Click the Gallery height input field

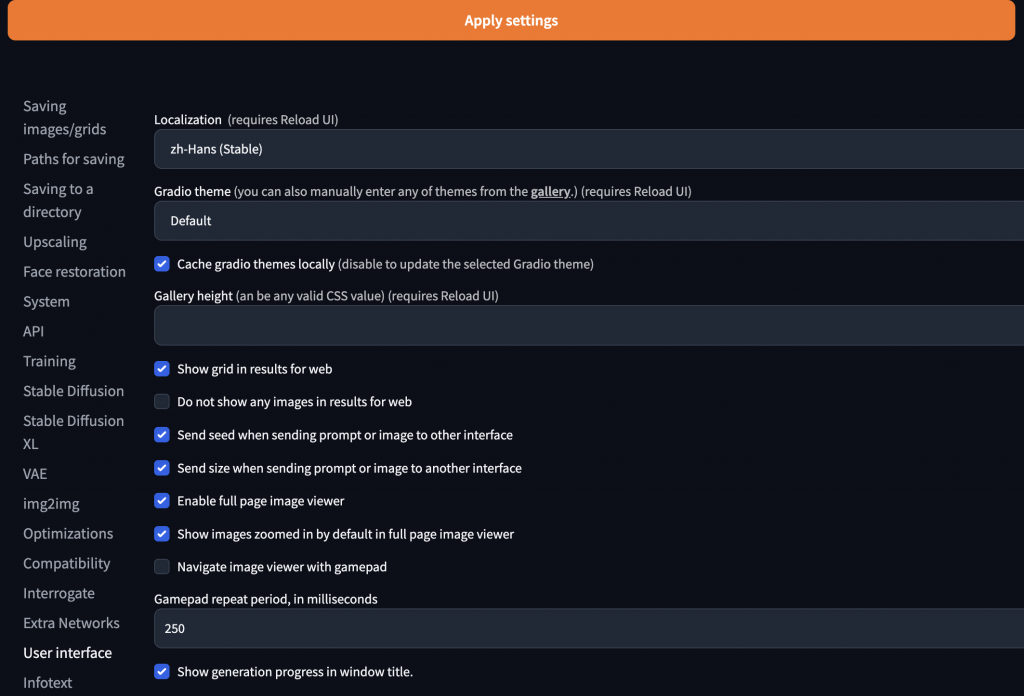(590, 326)
